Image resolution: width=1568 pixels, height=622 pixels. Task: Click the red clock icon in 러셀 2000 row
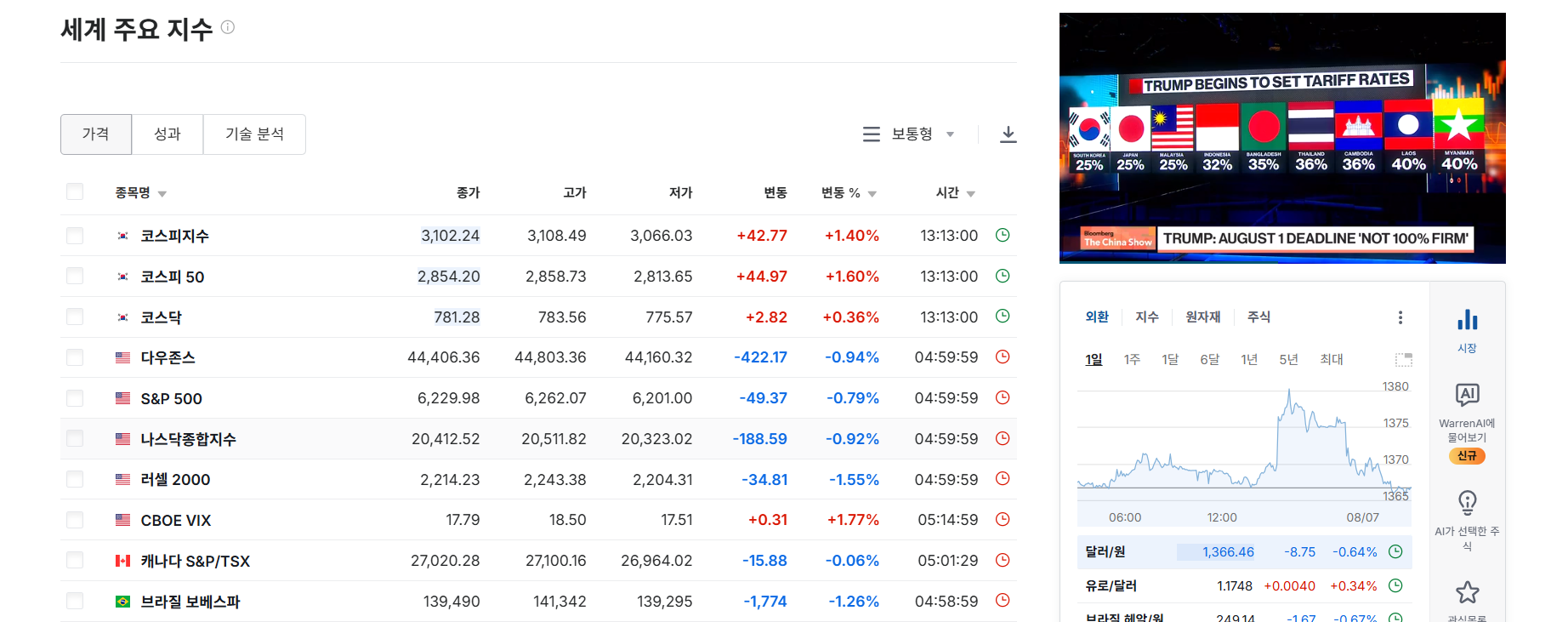pyautogui.click(x=1003, y=478)
